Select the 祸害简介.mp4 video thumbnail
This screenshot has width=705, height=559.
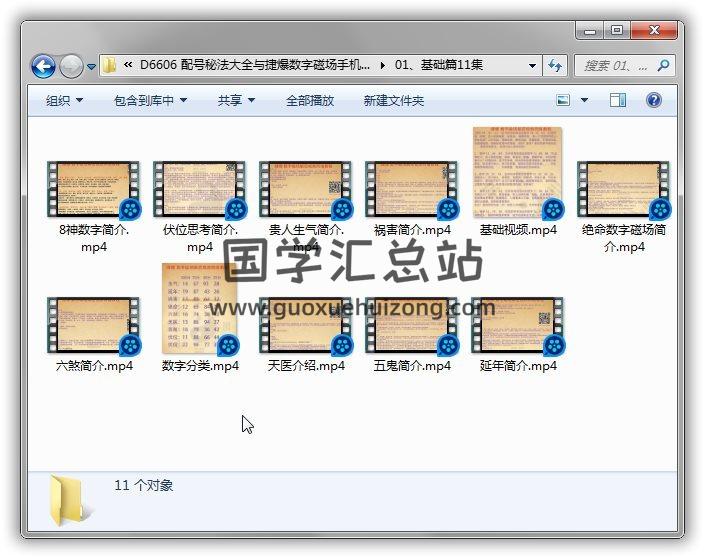[412, 189]
